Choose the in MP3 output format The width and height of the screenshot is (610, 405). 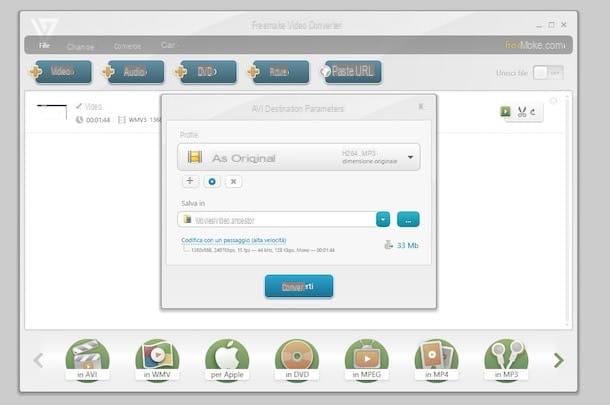pyautogui.click(x=506, y=360)
